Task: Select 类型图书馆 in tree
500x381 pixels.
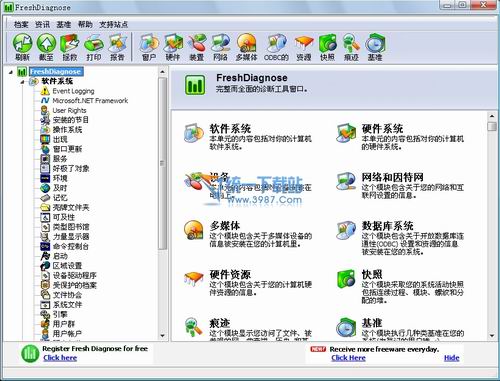Action: 71,227
